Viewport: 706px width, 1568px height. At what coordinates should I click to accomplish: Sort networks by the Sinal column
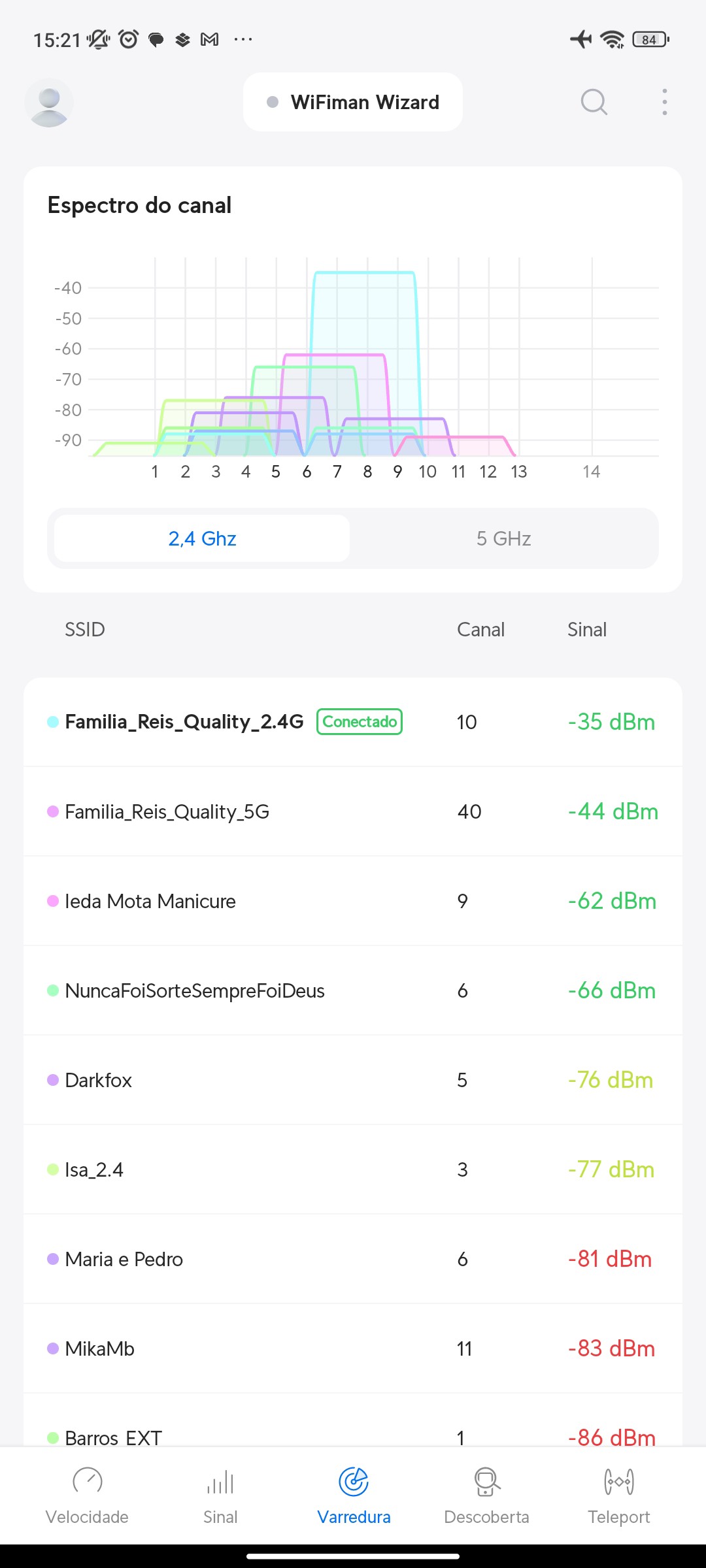point(586,630)
